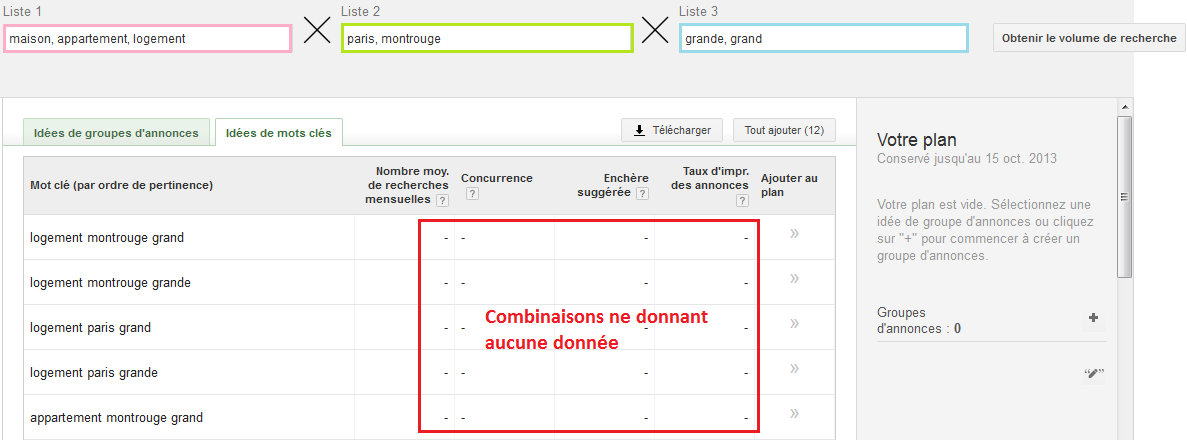This screenshot has height=440, width=1187.
Task: Click the add arrows for appartement montrouge grand
Action: (x=794, y=413)
